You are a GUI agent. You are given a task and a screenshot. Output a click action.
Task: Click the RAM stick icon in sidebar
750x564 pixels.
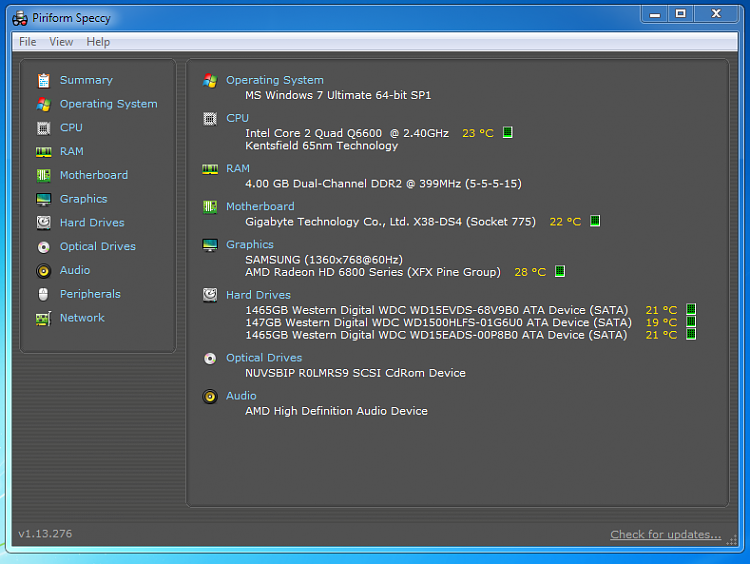click(44, 152)
